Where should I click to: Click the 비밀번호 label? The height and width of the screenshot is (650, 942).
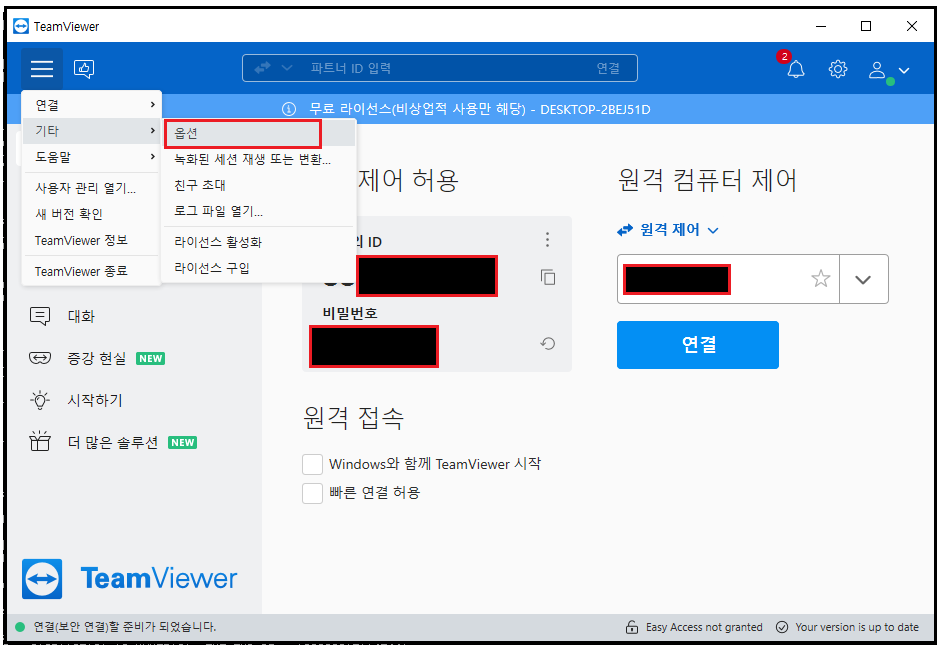tap(350, 314)
